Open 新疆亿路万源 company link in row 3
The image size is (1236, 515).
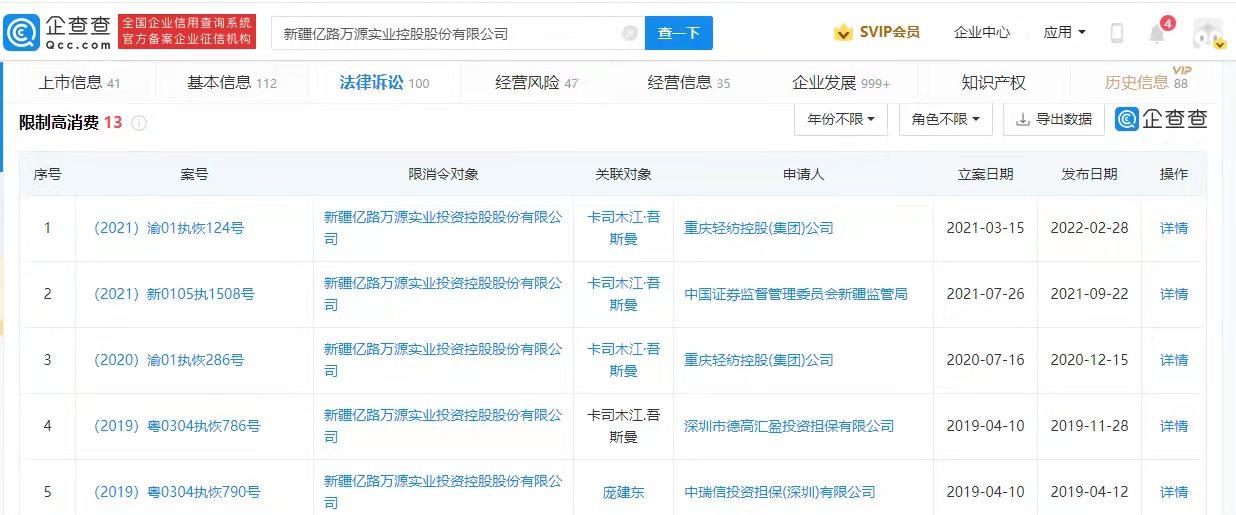point(443,360)
